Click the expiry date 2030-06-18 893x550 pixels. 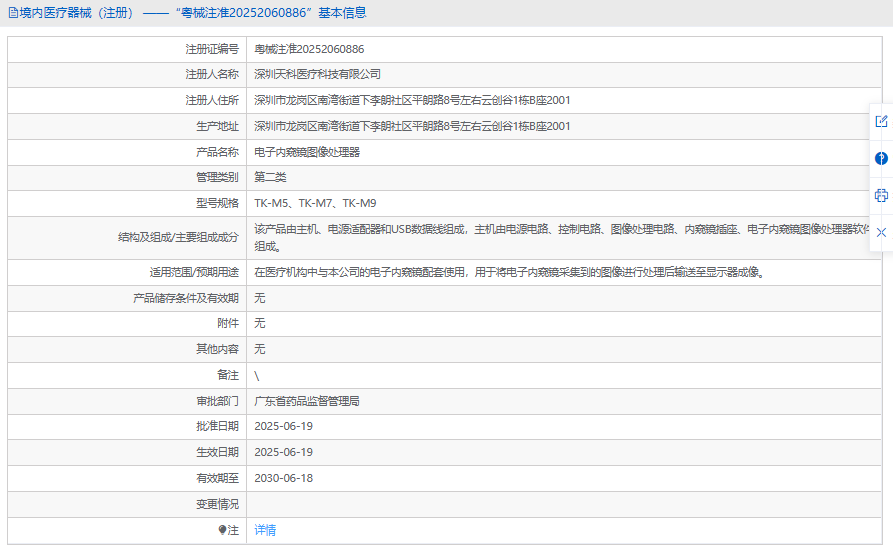(283, 478)
